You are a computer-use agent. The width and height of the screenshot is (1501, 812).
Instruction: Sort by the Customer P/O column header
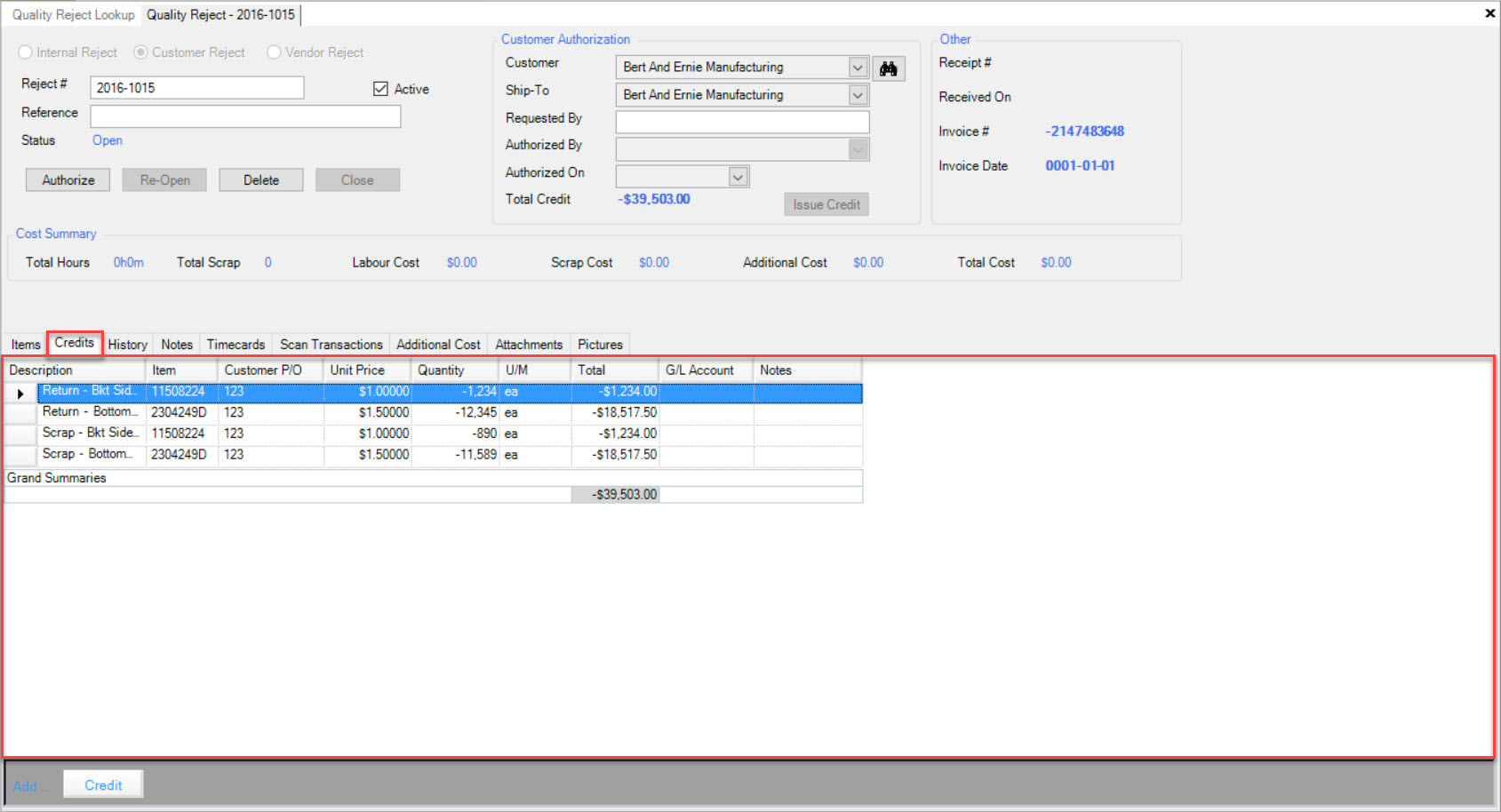point(270,370)
